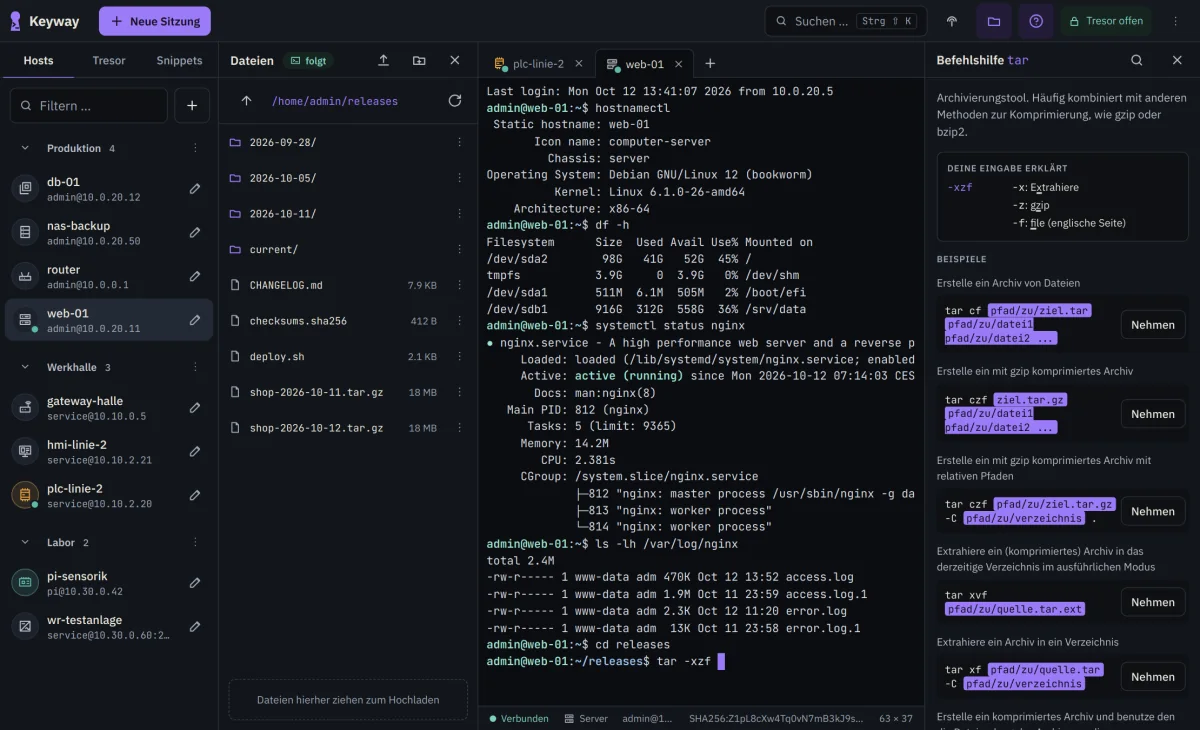Edit the nas-backup host entry
This screenshot has height=730, width=1200.
point(195,233)
